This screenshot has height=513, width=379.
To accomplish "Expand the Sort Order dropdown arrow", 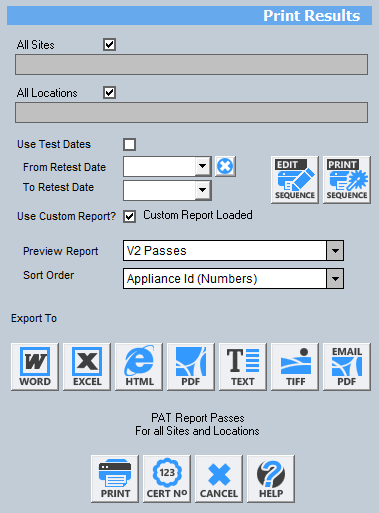I will coord(335,279).
